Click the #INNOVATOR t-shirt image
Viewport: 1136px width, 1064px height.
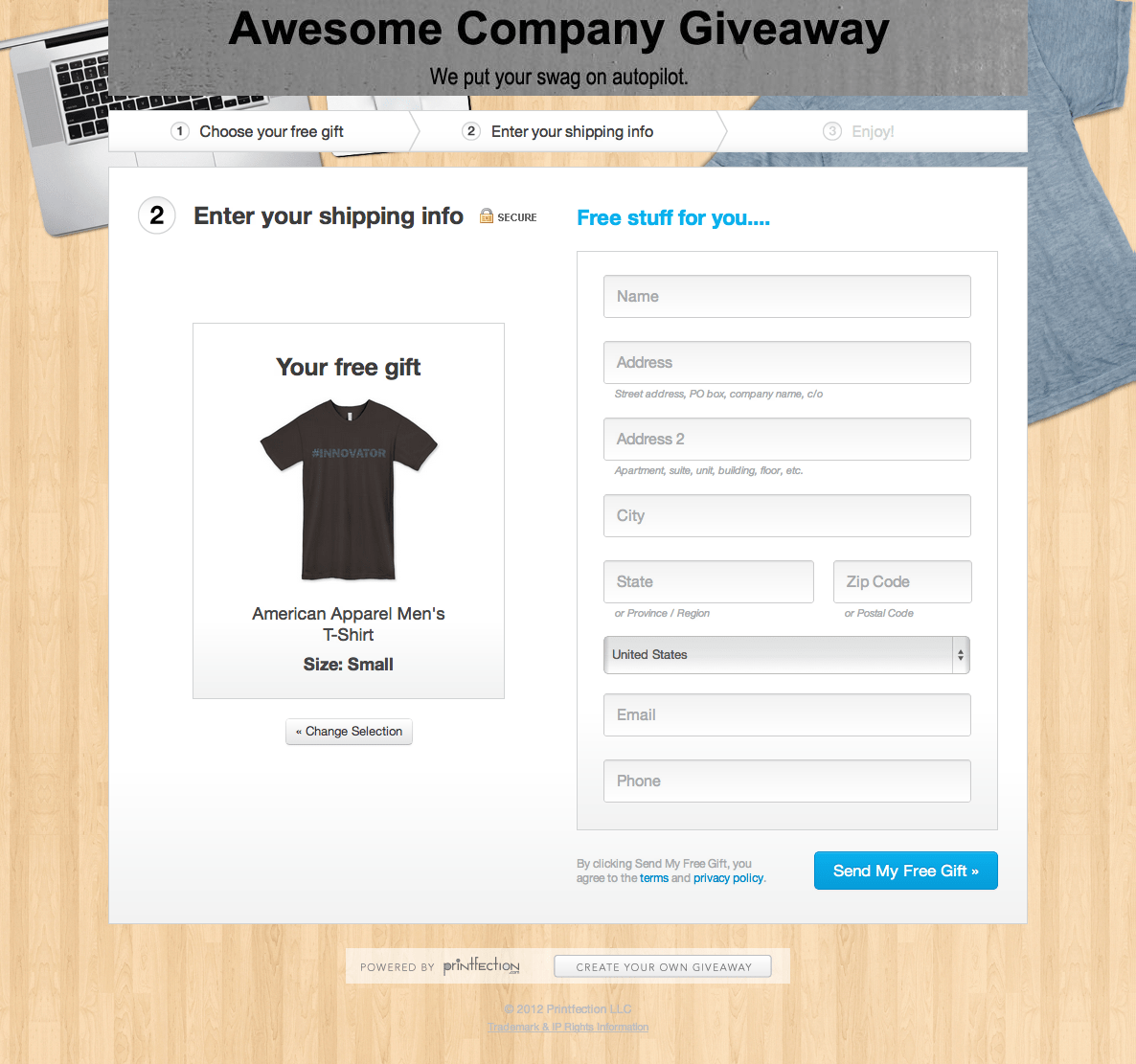pyautogui.click(x=349, y=489)
